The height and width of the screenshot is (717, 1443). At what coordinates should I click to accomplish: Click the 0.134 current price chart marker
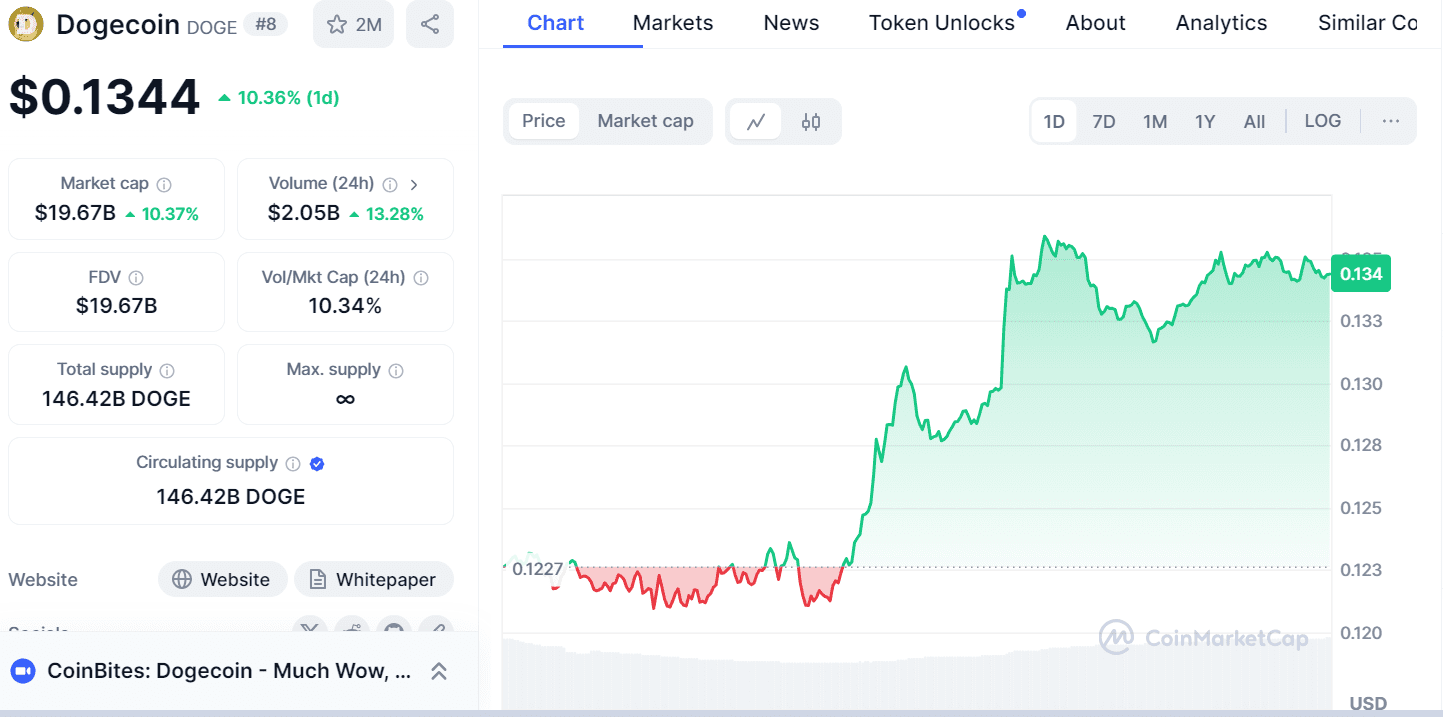tap(1360, 274)
